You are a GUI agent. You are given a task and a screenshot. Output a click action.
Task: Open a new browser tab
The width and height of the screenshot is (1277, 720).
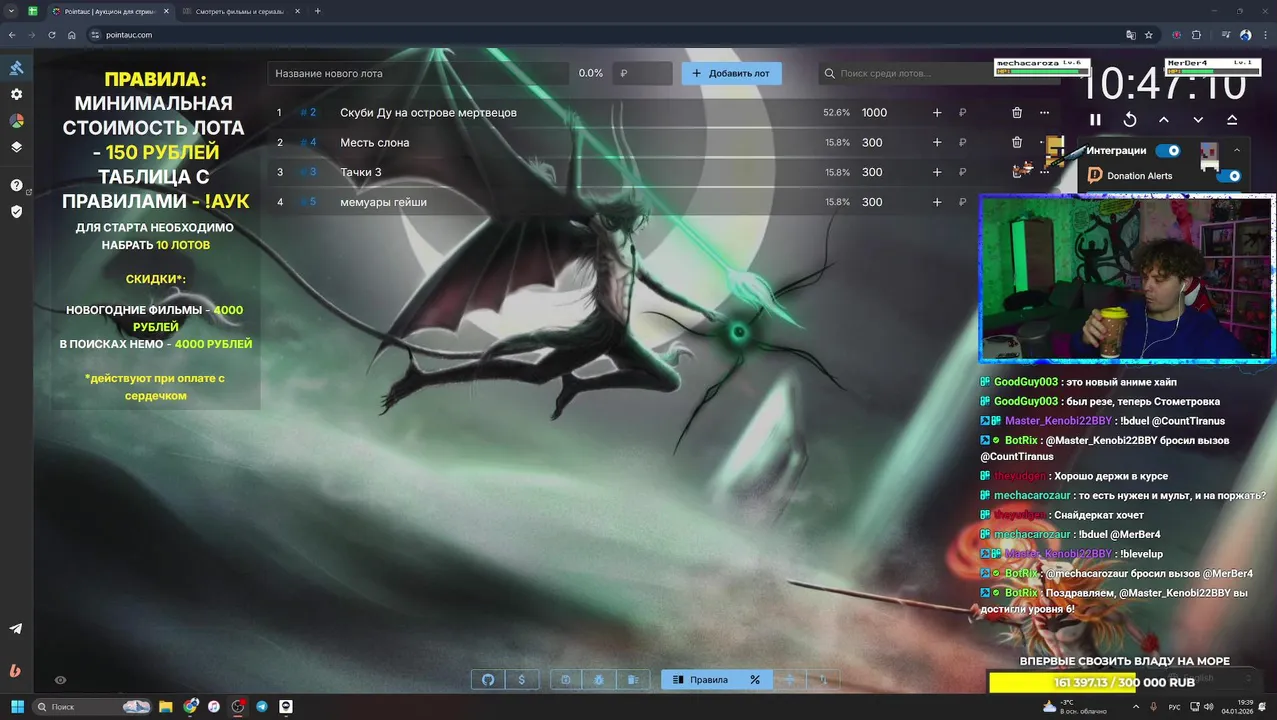coord(318,11)
